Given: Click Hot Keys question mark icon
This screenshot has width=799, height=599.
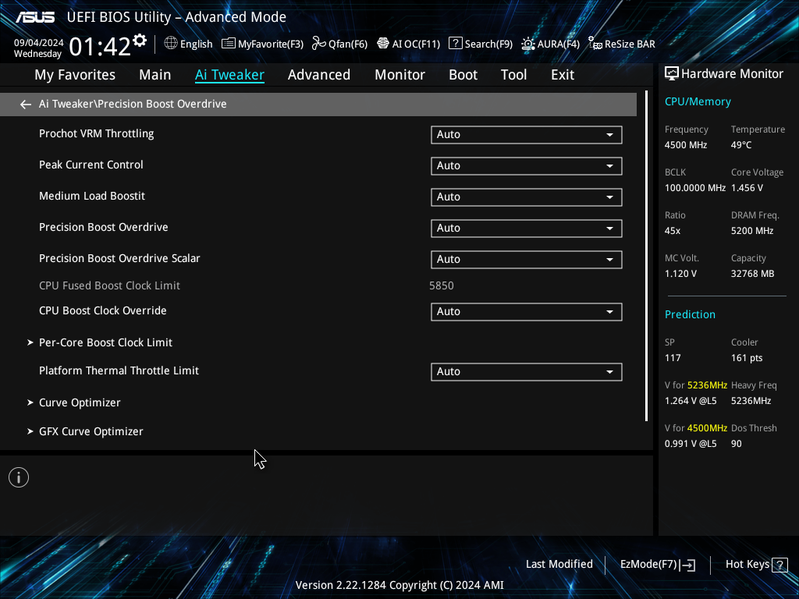Looking at the screenshot, I should pos(780,565).
